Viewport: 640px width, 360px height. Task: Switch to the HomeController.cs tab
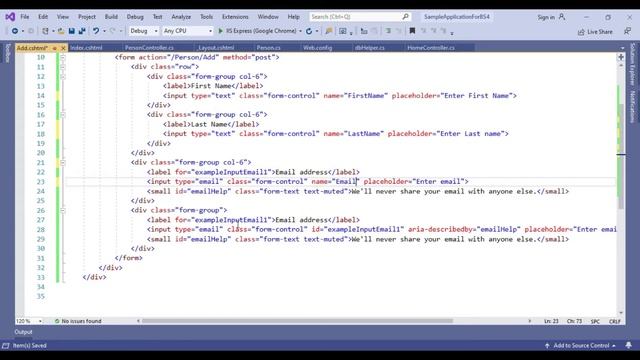pyautogui.click(x=431, y=48)
